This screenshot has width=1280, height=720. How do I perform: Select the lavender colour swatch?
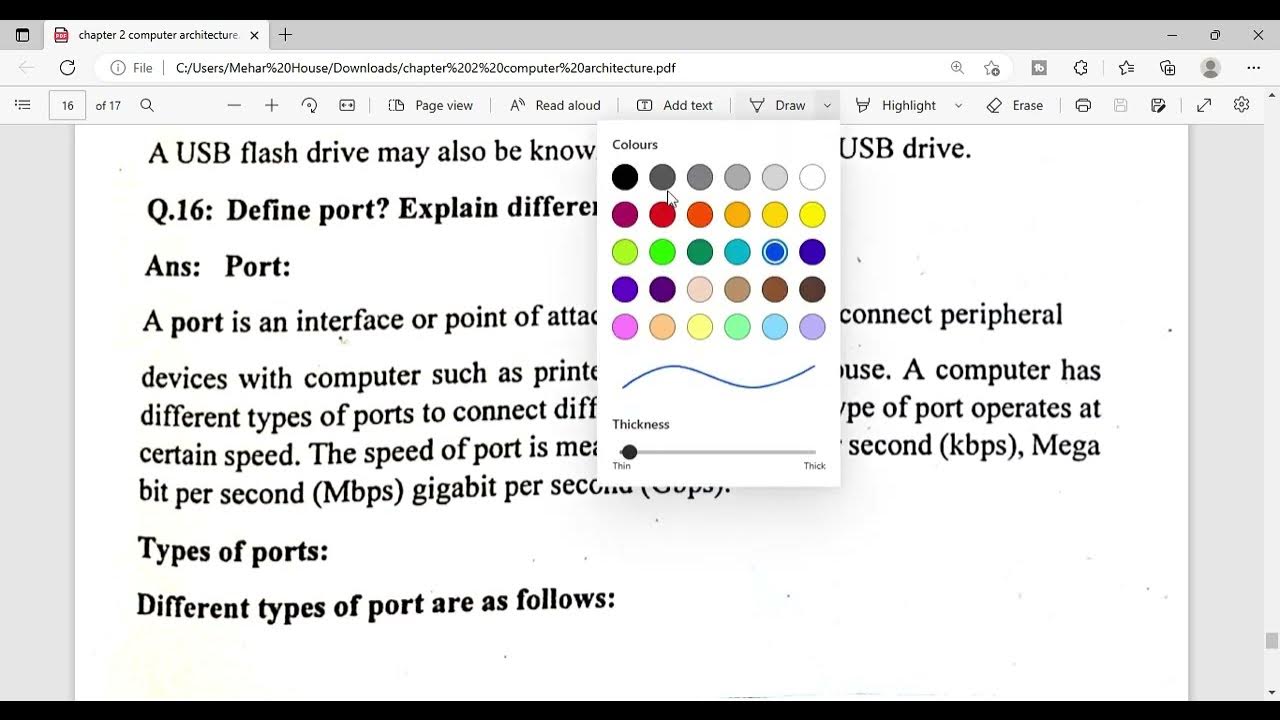tap(812, 327)
